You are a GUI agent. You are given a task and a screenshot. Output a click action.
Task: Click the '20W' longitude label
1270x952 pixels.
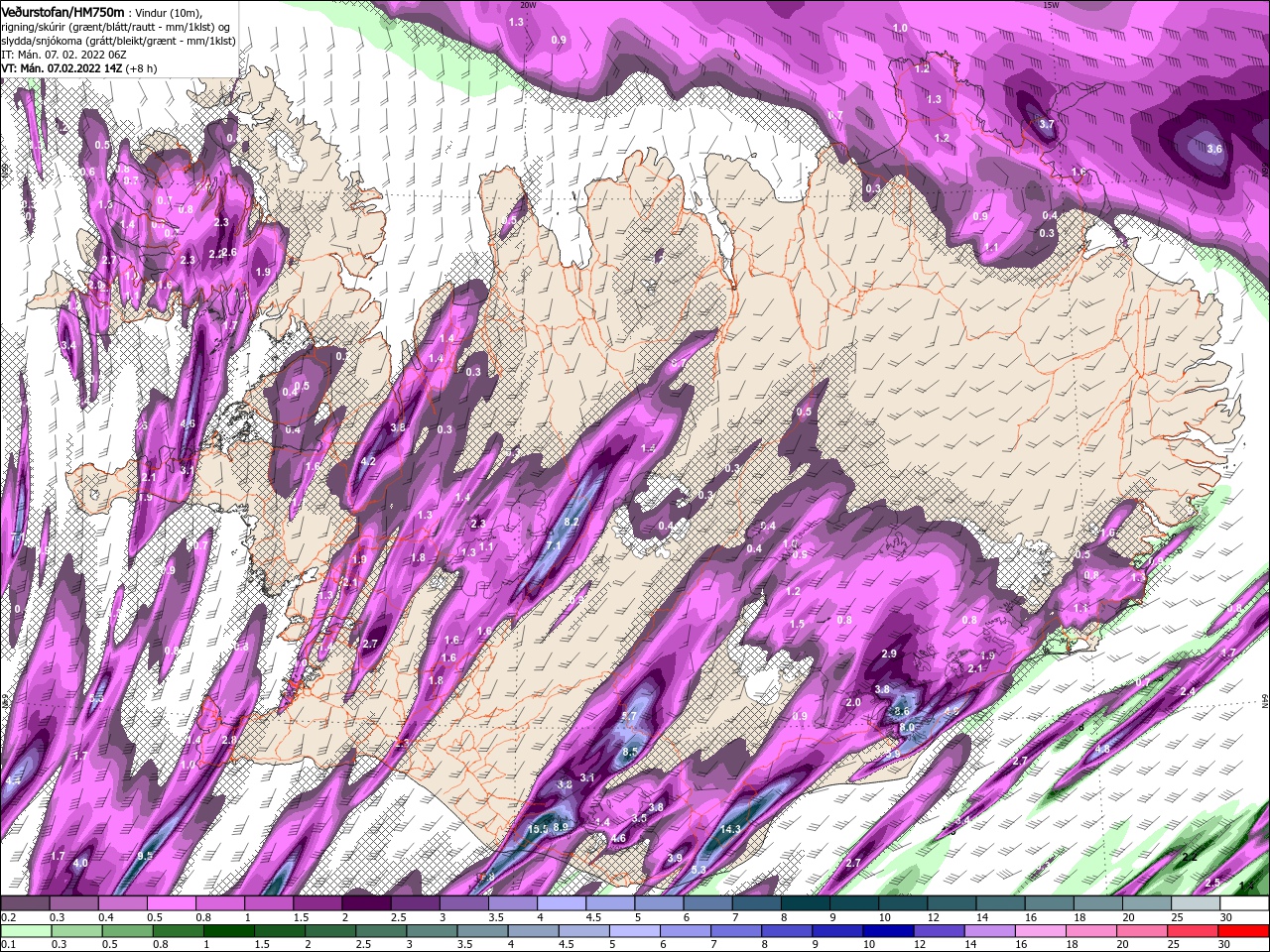(x=528, y=5)
